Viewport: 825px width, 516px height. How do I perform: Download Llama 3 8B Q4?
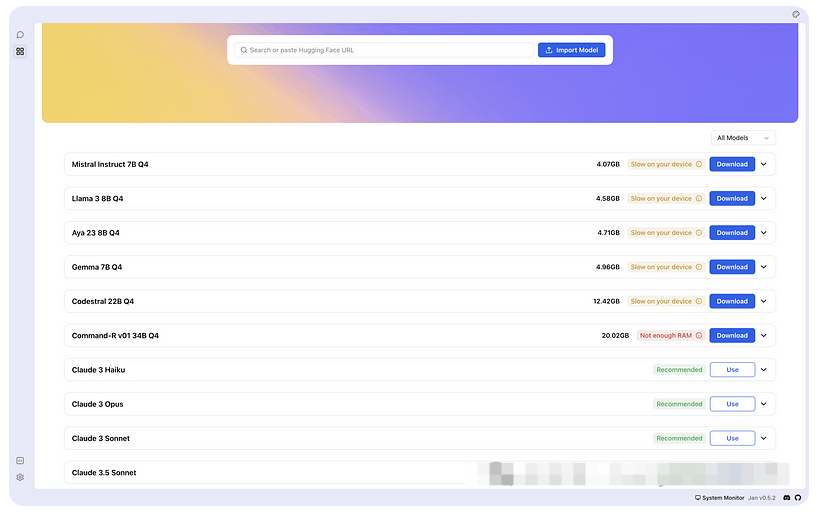click(732, 198)
